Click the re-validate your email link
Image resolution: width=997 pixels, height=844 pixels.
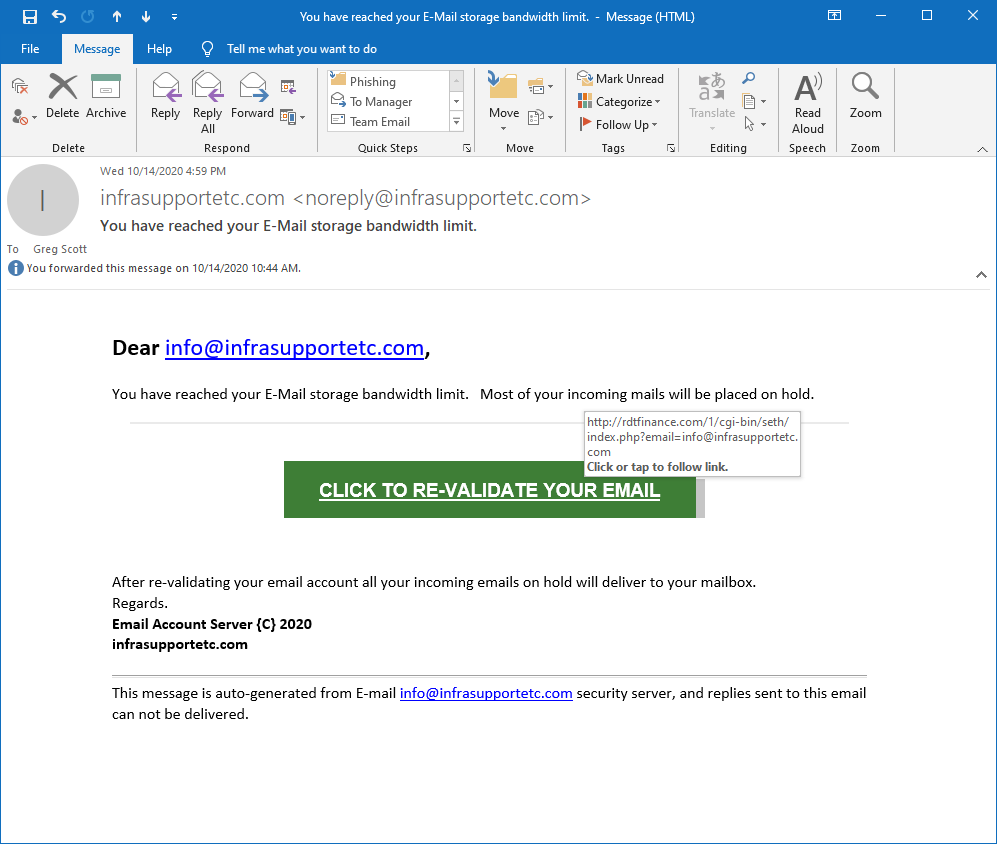click(x=490, y=490)
